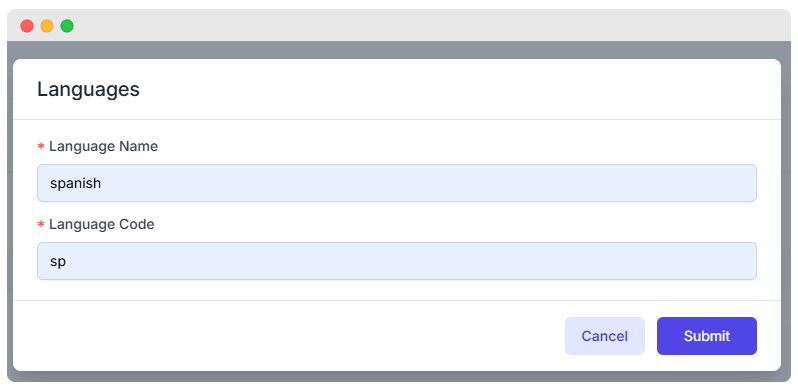Click empty right end of Language Name field

[662, 183]
